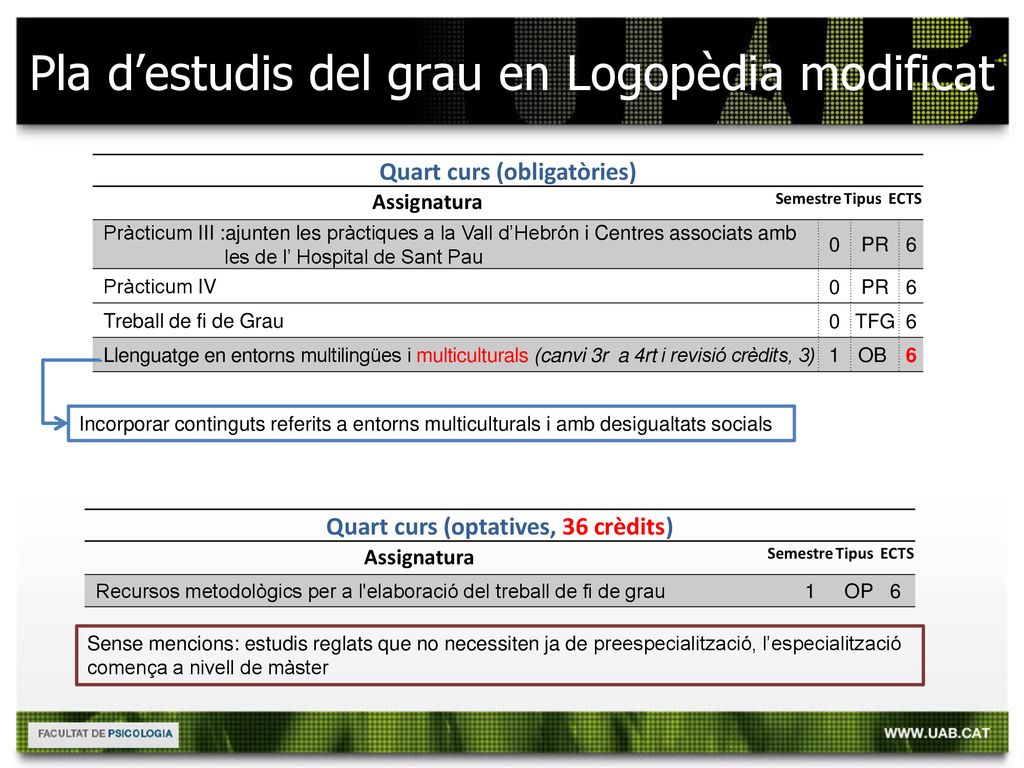
Task: Click the 'ECTS' header of the optatives table
Action: coord(897,554)
